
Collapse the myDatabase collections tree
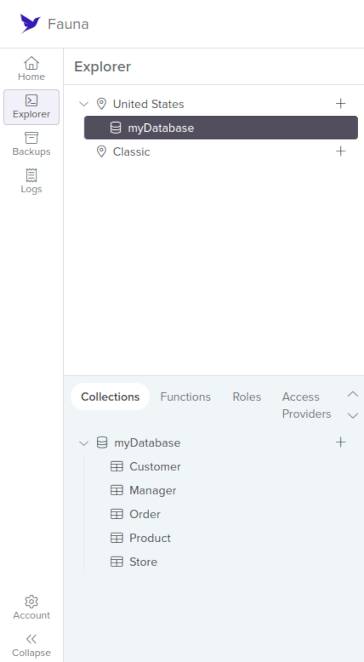84,443
